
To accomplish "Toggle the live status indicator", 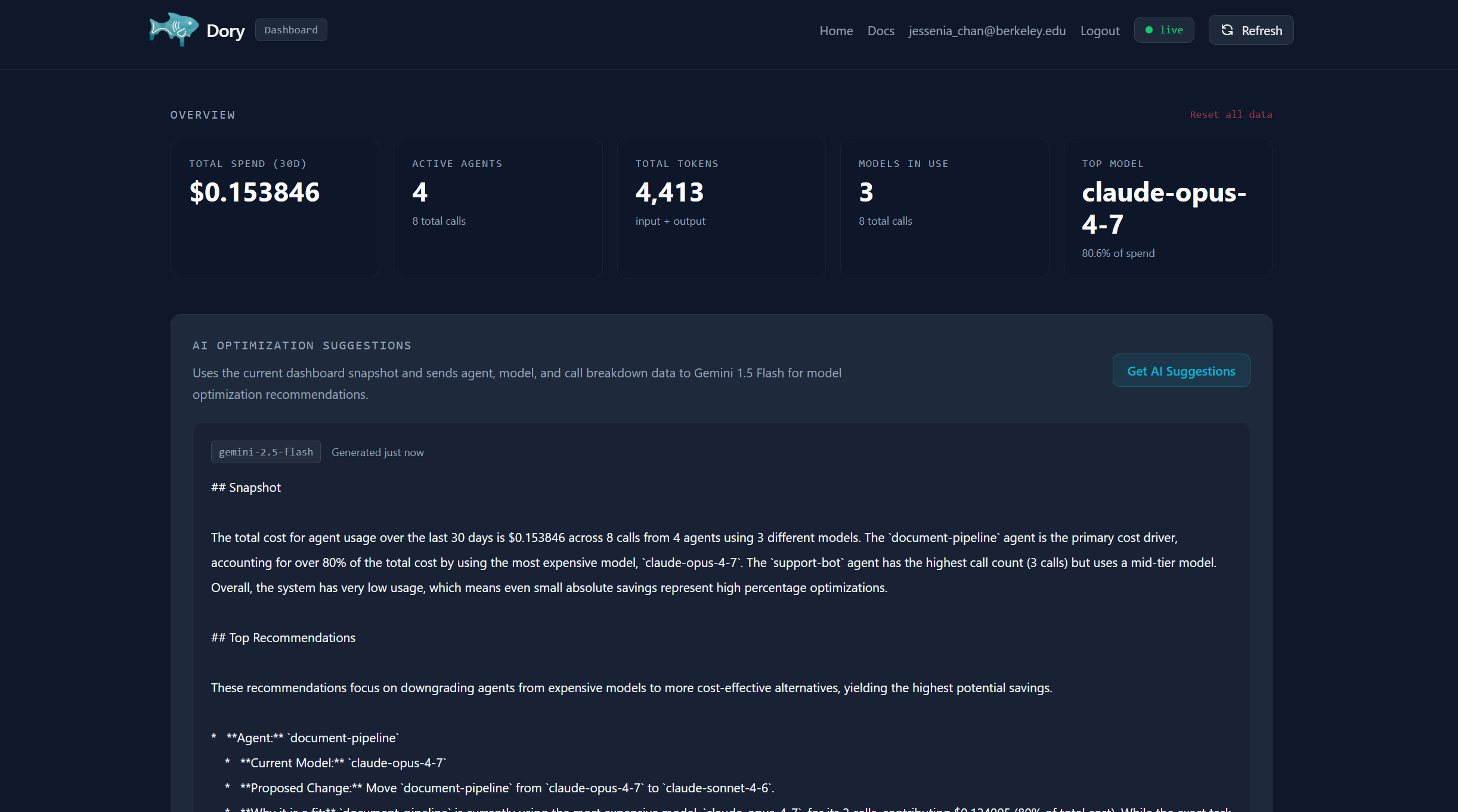I will 1163,30.
